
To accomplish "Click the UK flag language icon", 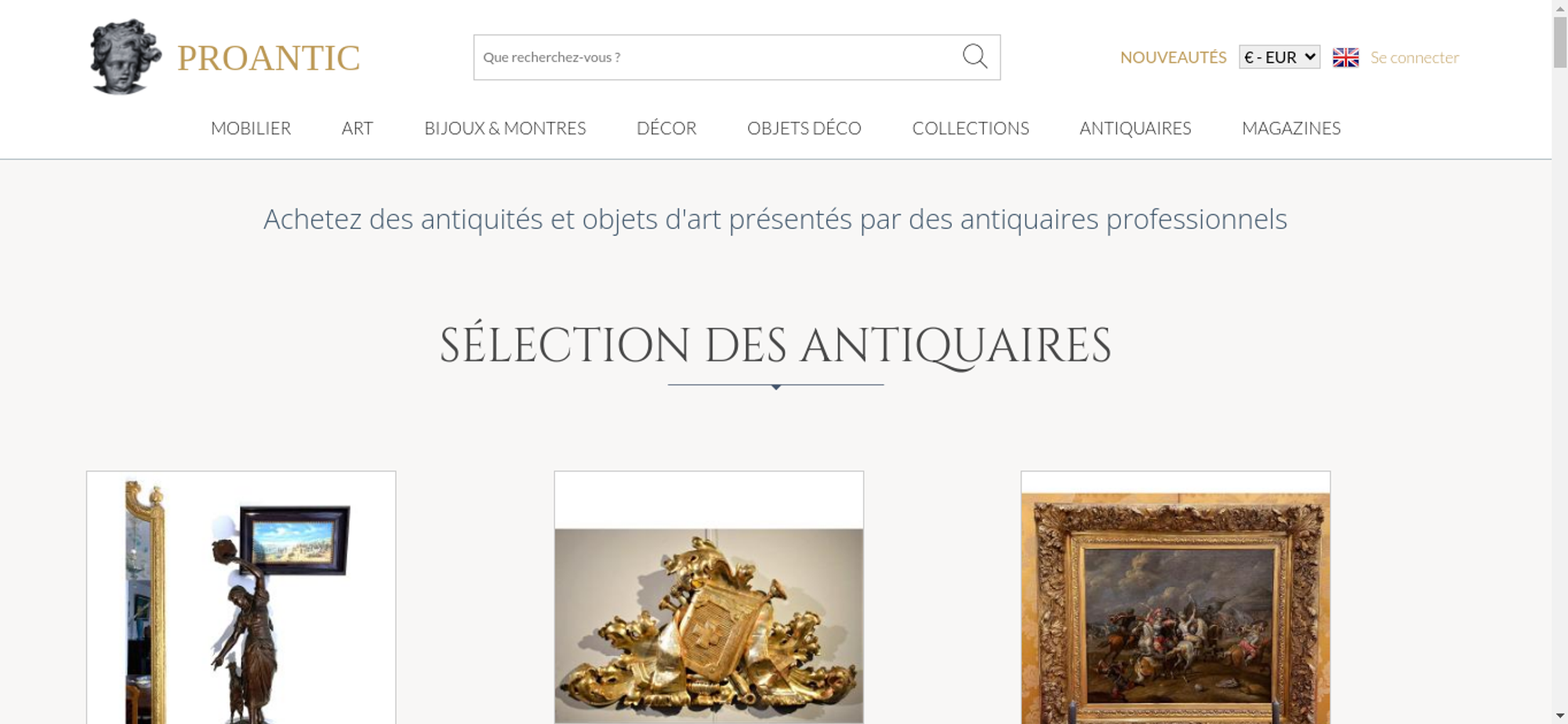I will [x=1345, y=57].
